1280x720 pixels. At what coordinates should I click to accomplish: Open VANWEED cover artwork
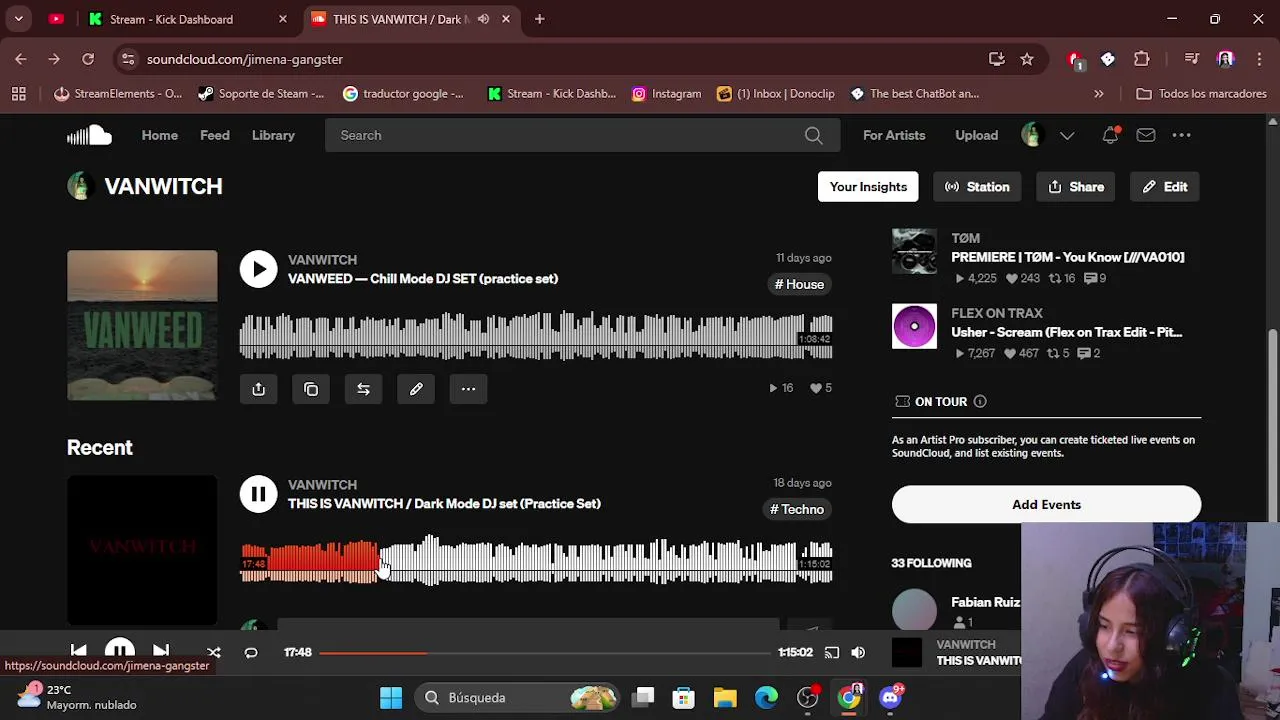142,325
